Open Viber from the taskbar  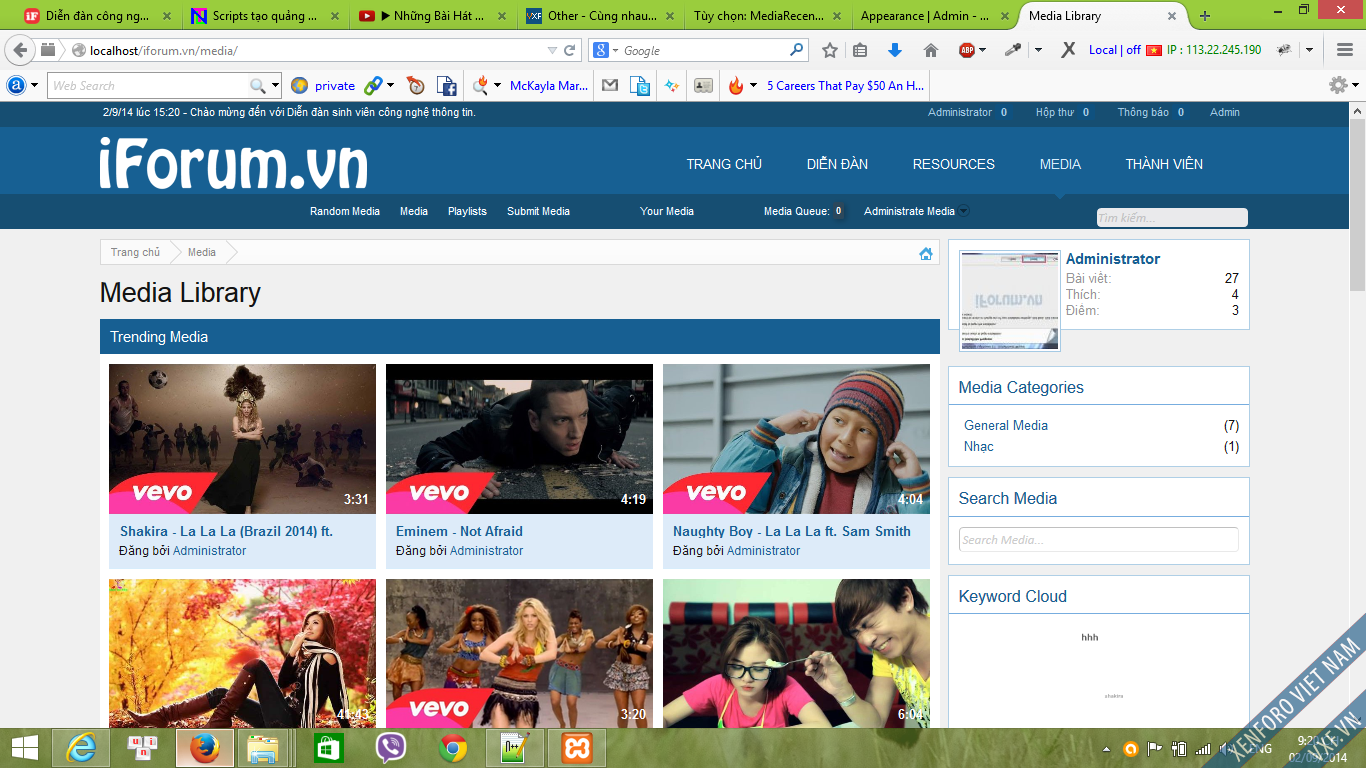pyautogui.click(x=391, y=748)
